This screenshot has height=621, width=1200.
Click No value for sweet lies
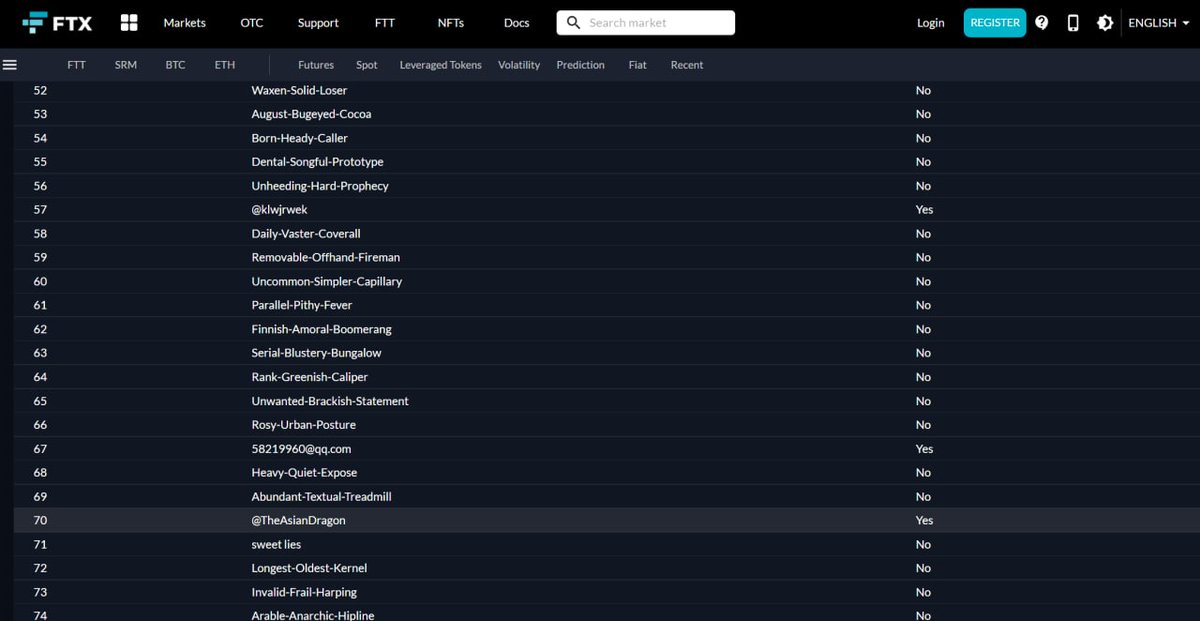(x=923, y=544)
